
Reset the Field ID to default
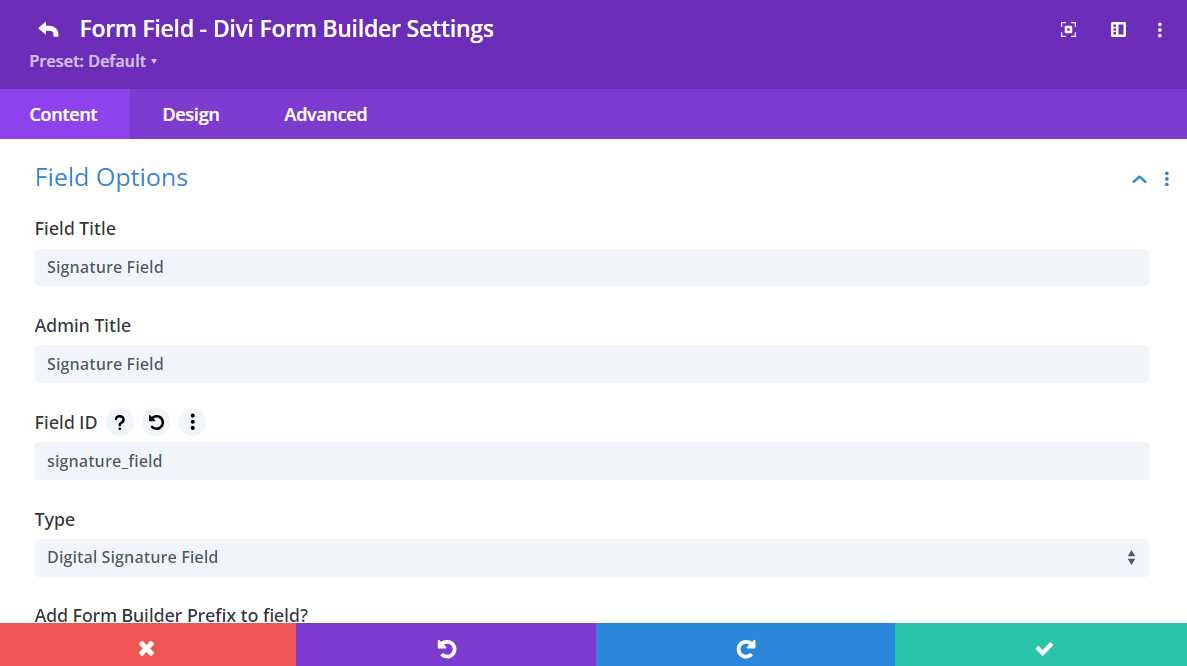[156, 422]
